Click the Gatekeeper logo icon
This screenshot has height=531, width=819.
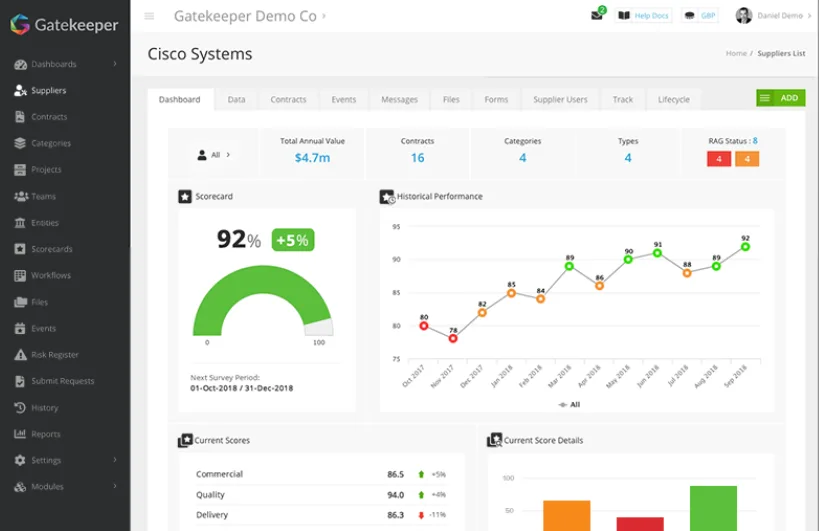pos(20,25)
